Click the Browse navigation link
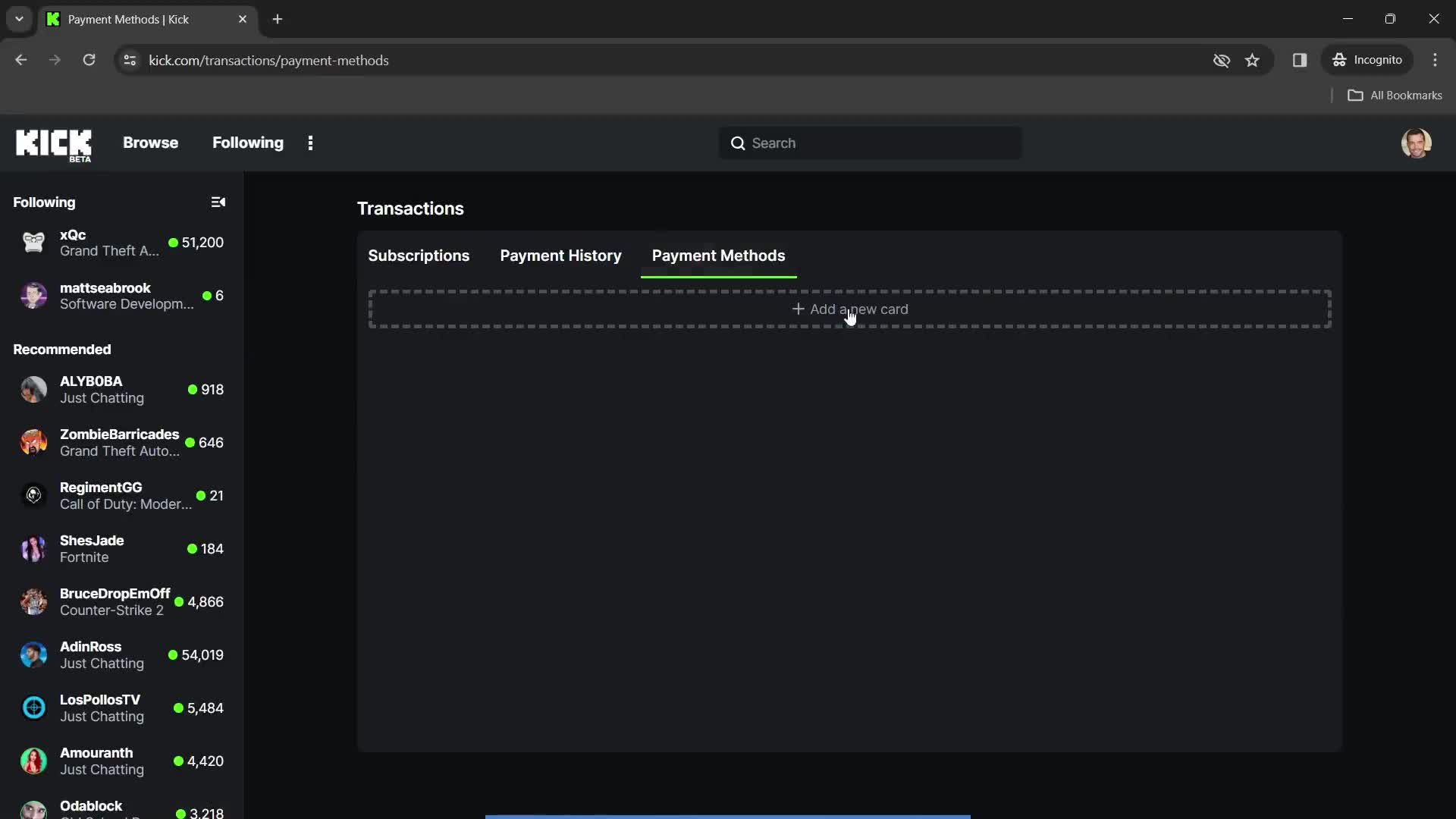Screen dimensions: 1456x819 [x=151, y=142]
